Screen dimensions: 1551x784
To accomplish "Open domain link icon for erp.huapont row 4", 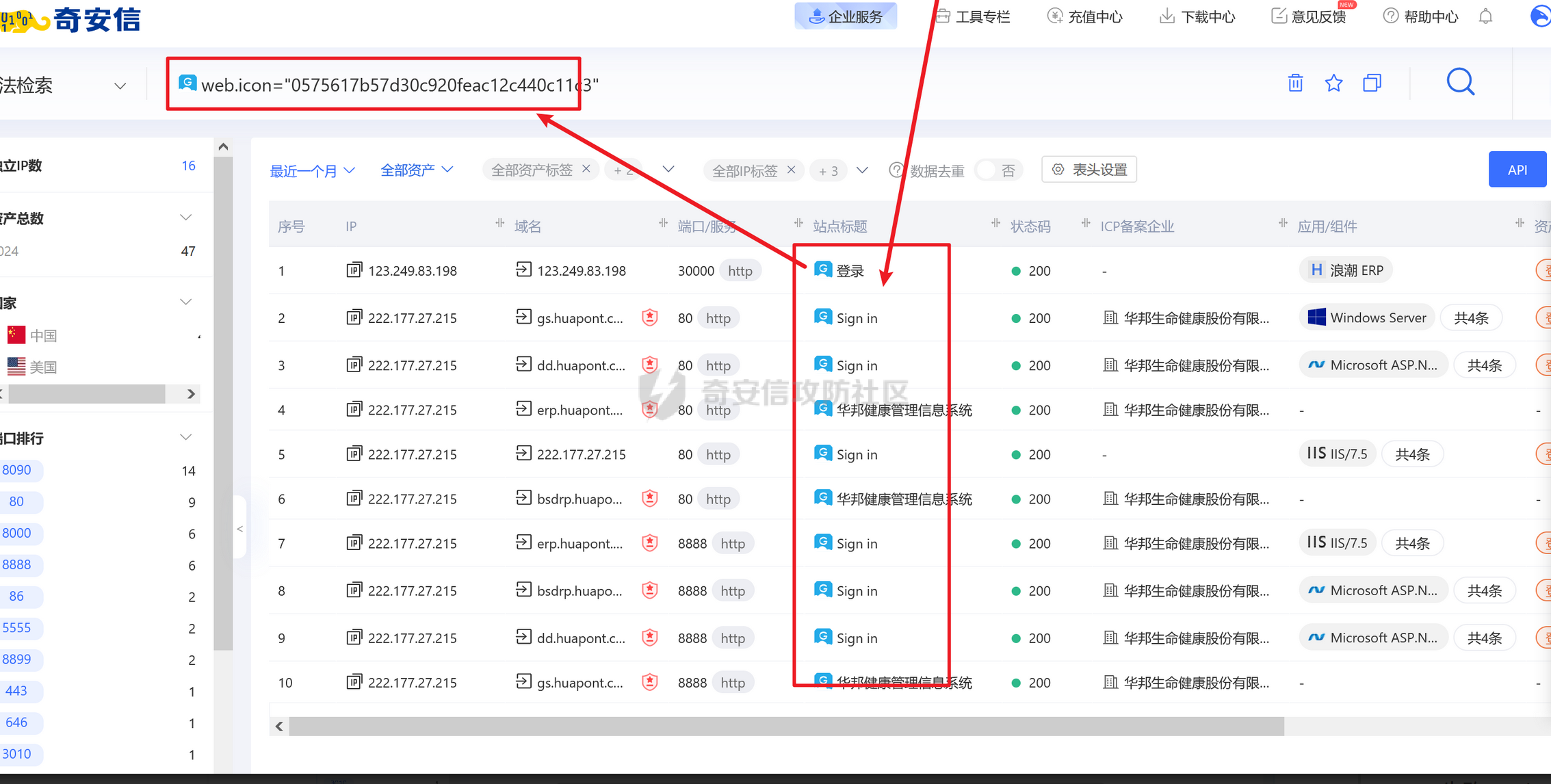I will pos(523,408).
